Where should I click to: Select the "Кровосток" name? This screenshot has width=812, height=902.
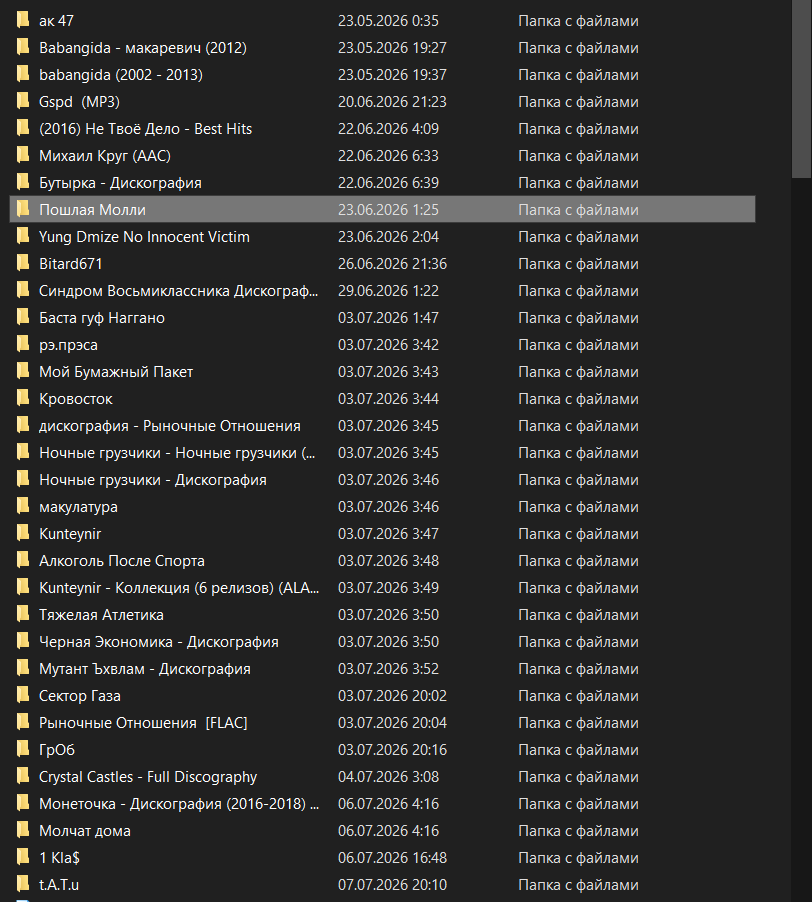click(76, 399)
